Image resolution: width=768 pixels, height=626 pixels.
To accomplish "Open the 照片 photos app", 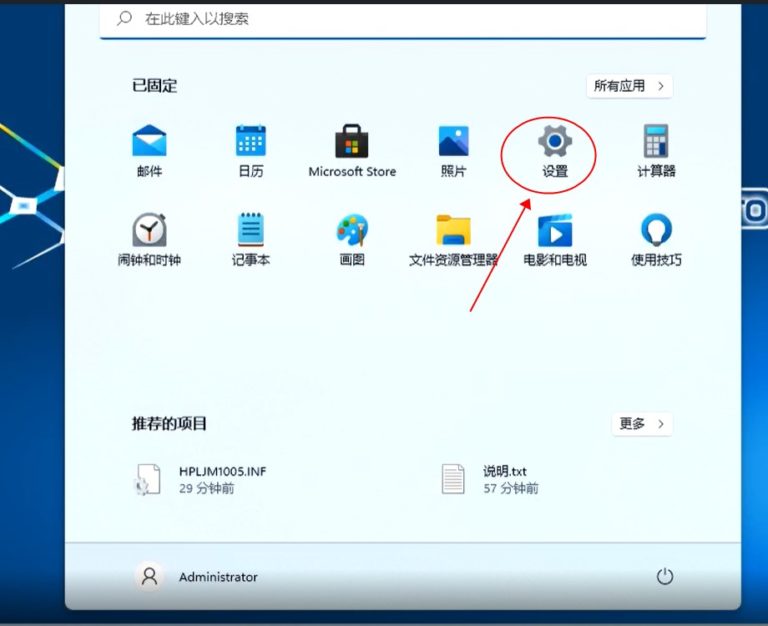I will point(454,151).
